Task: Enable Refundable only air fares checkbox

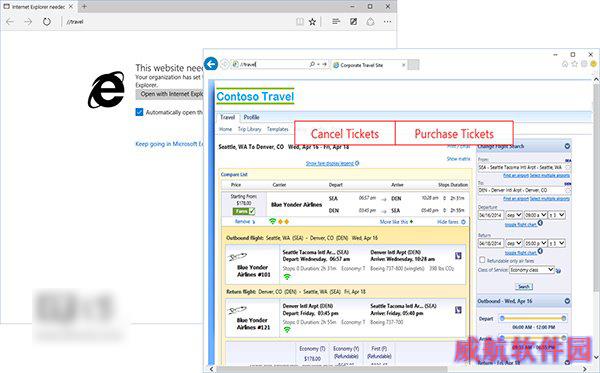Action: tap(482, 260)
